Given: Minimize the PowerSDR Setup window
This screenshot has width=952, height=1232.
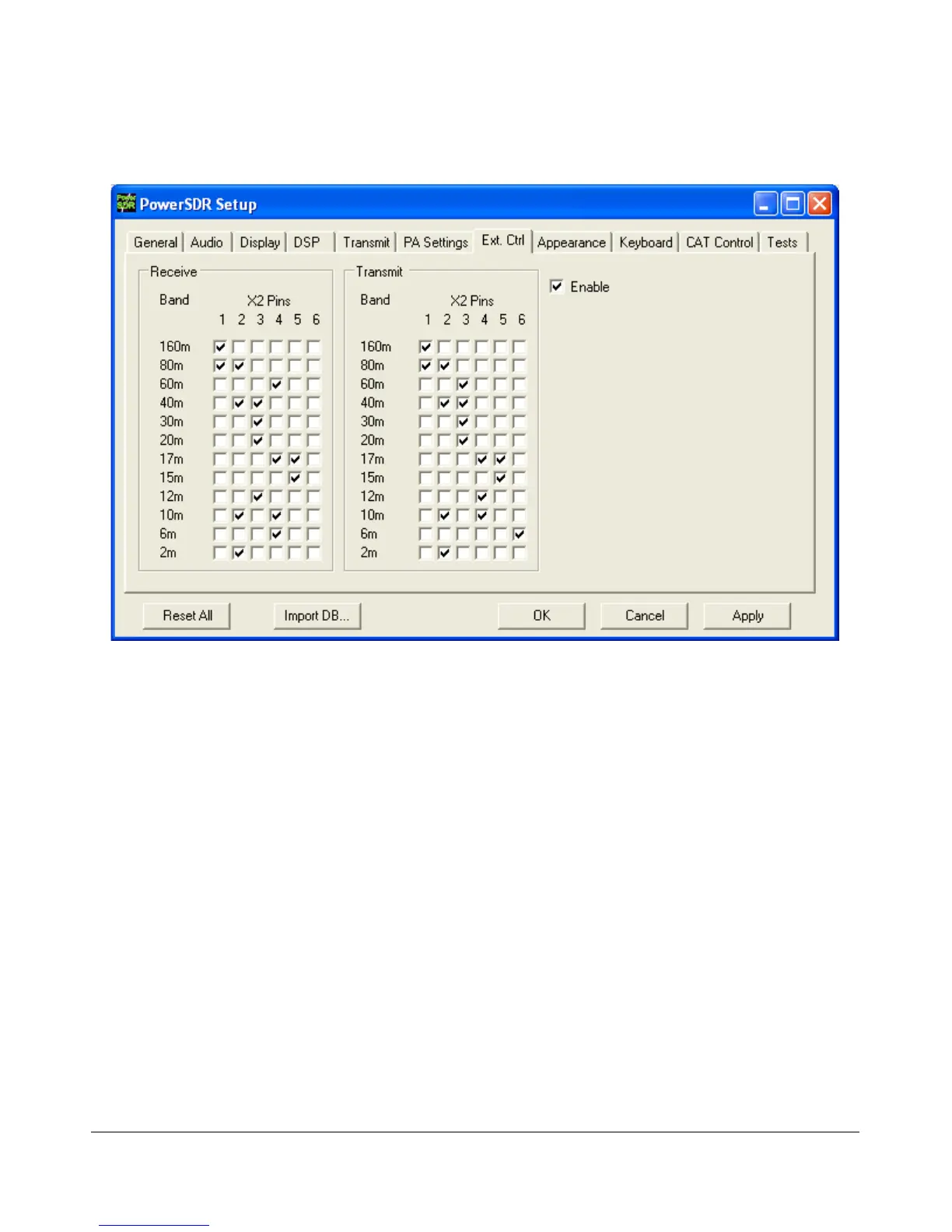Looking at the screenshot, I should [x=765, y=204].
